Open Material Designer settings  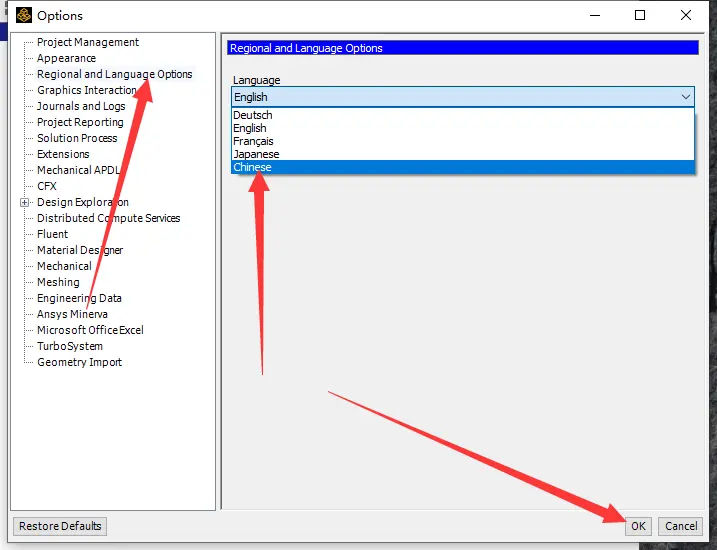pyautogui.click(x=80, y=250)
